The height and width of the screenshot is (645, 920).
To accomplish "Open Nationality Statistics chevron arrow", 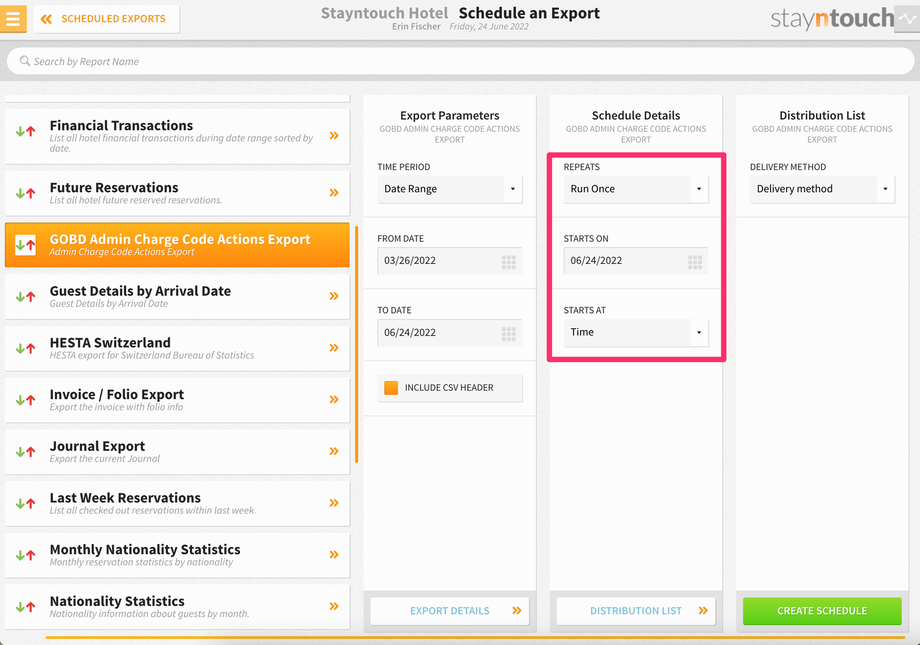I will pyautogui.click(x=334, y=606).
